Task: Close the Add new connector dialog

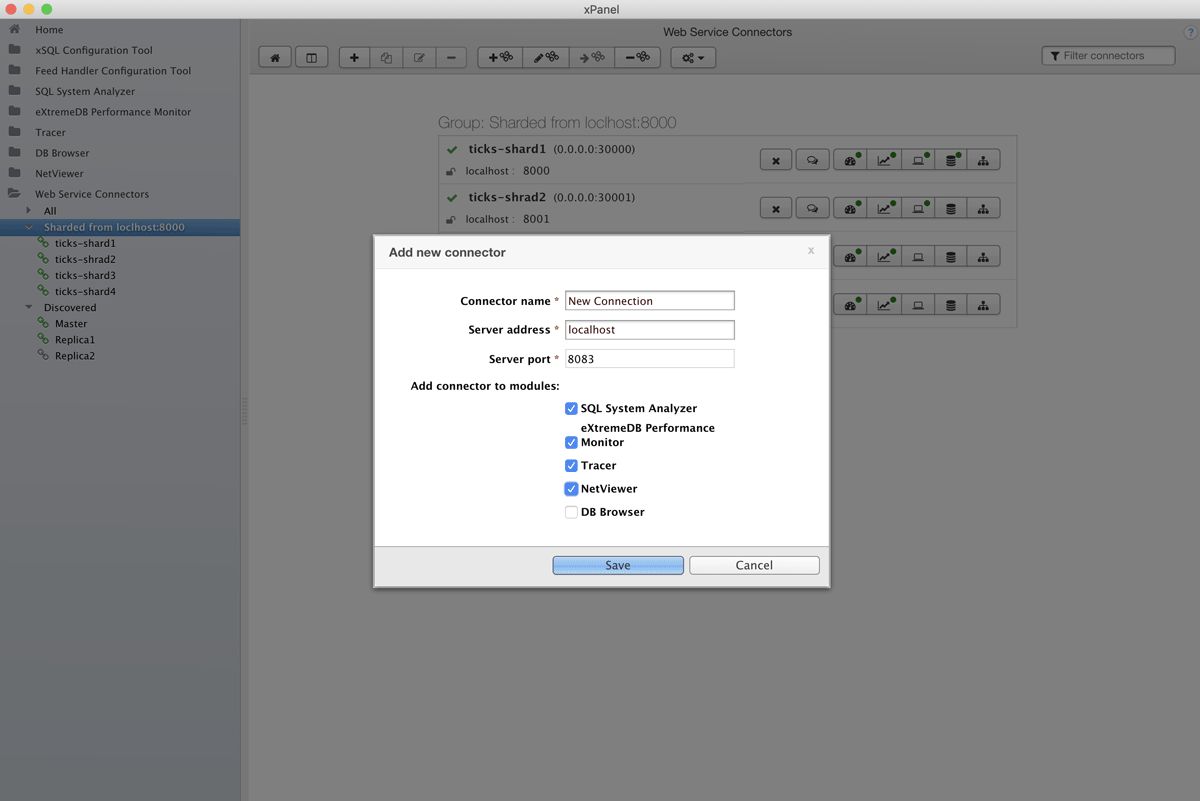Action: point(811,251)
